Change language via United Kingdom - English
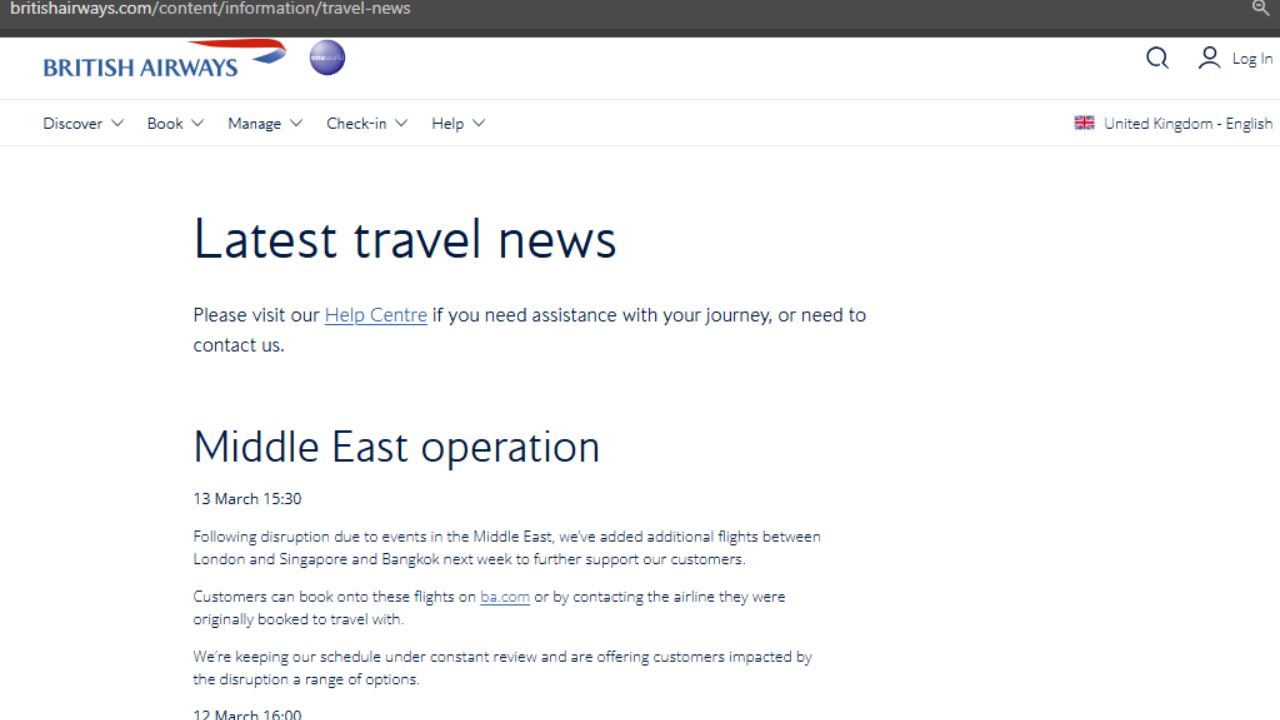1280x720 pixels. pyautogui.click(x=1188, y=123)
